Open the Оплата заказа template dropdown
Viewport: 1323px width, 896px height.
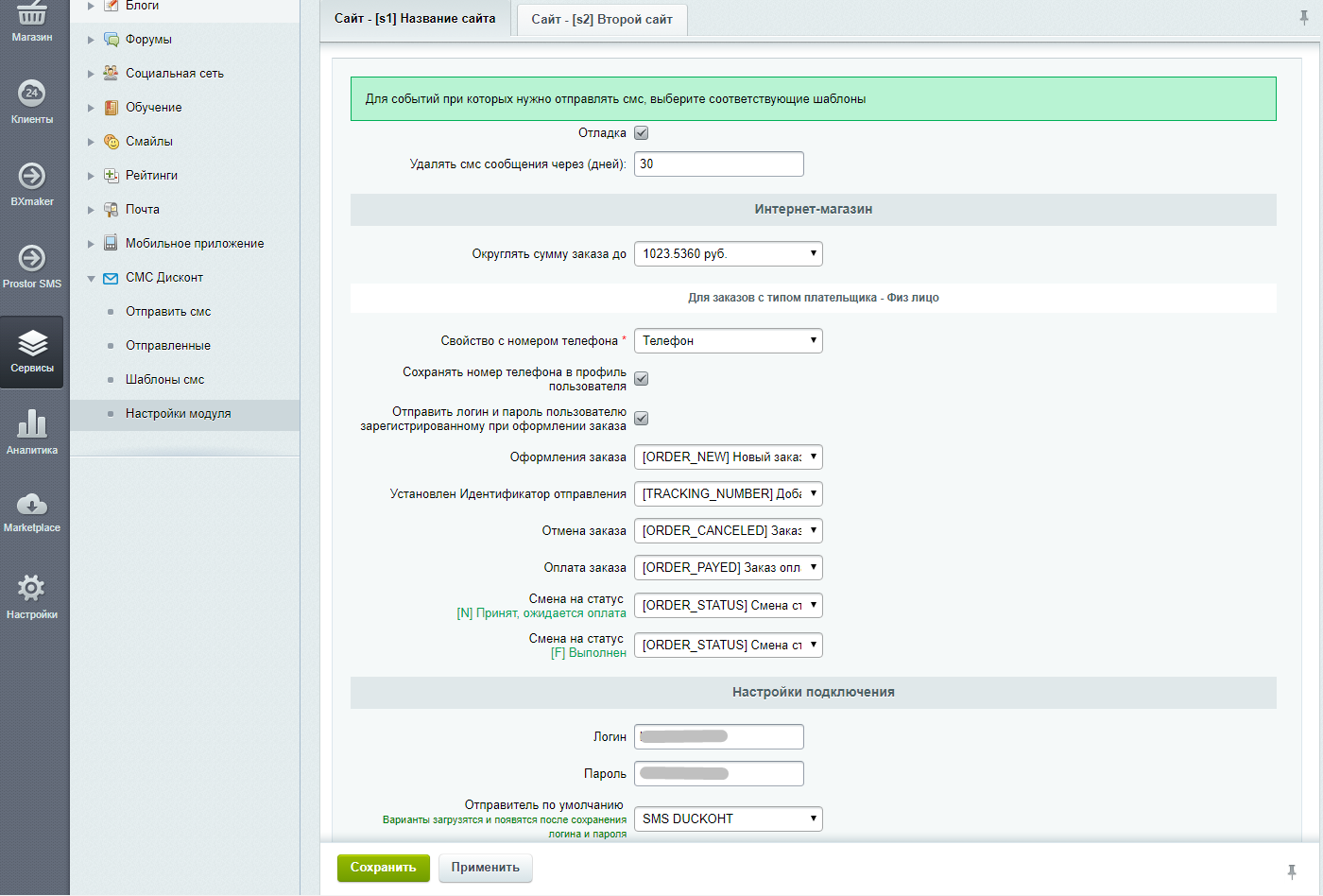pyautogui.click(x=728, y=568)
